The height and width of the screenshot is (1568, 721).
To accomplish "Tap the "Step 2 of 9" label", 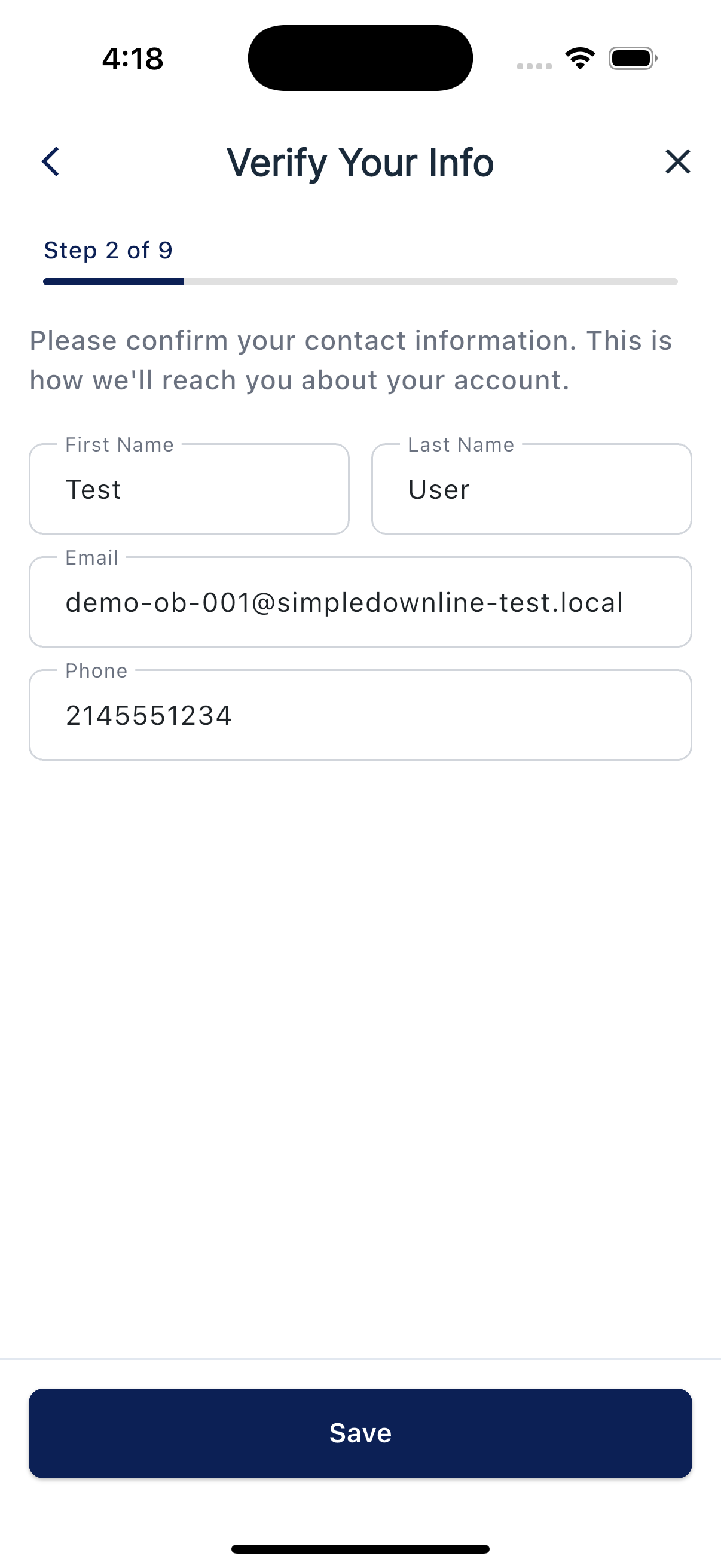I will (x=108, y=250).
